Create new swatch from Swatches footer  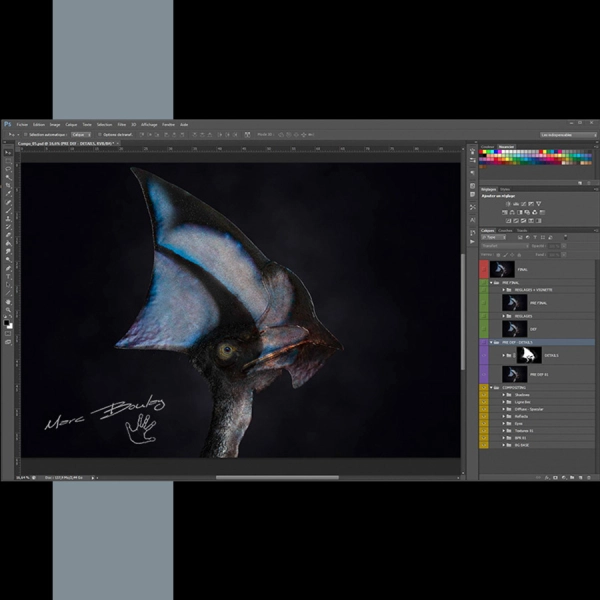[580, 183]
